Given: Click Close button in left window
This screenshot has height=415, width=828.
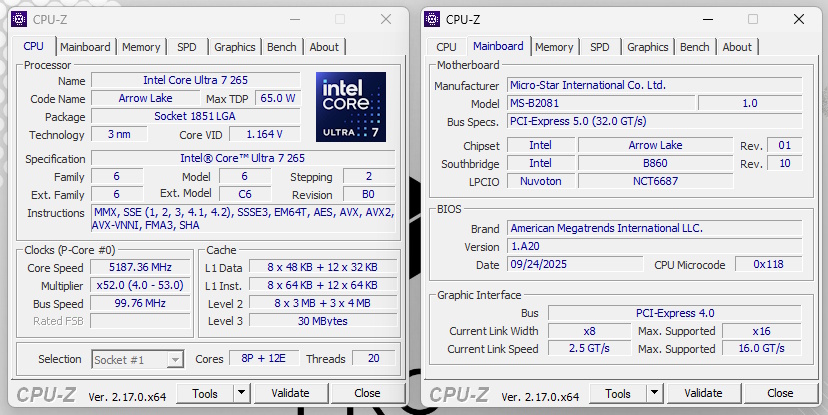Looking at the screenshot, I should (367, 393).
